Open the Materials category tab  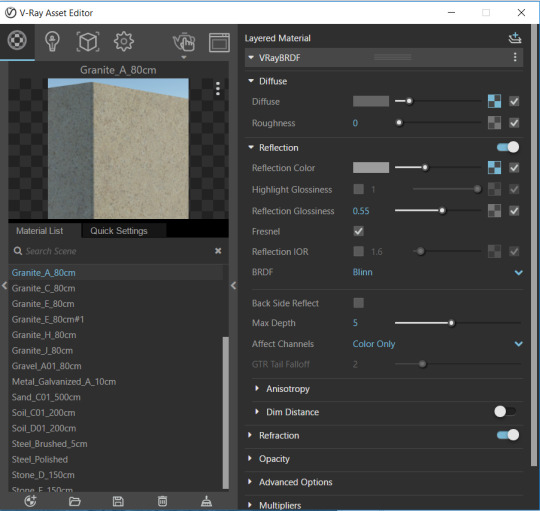(17, 41)
